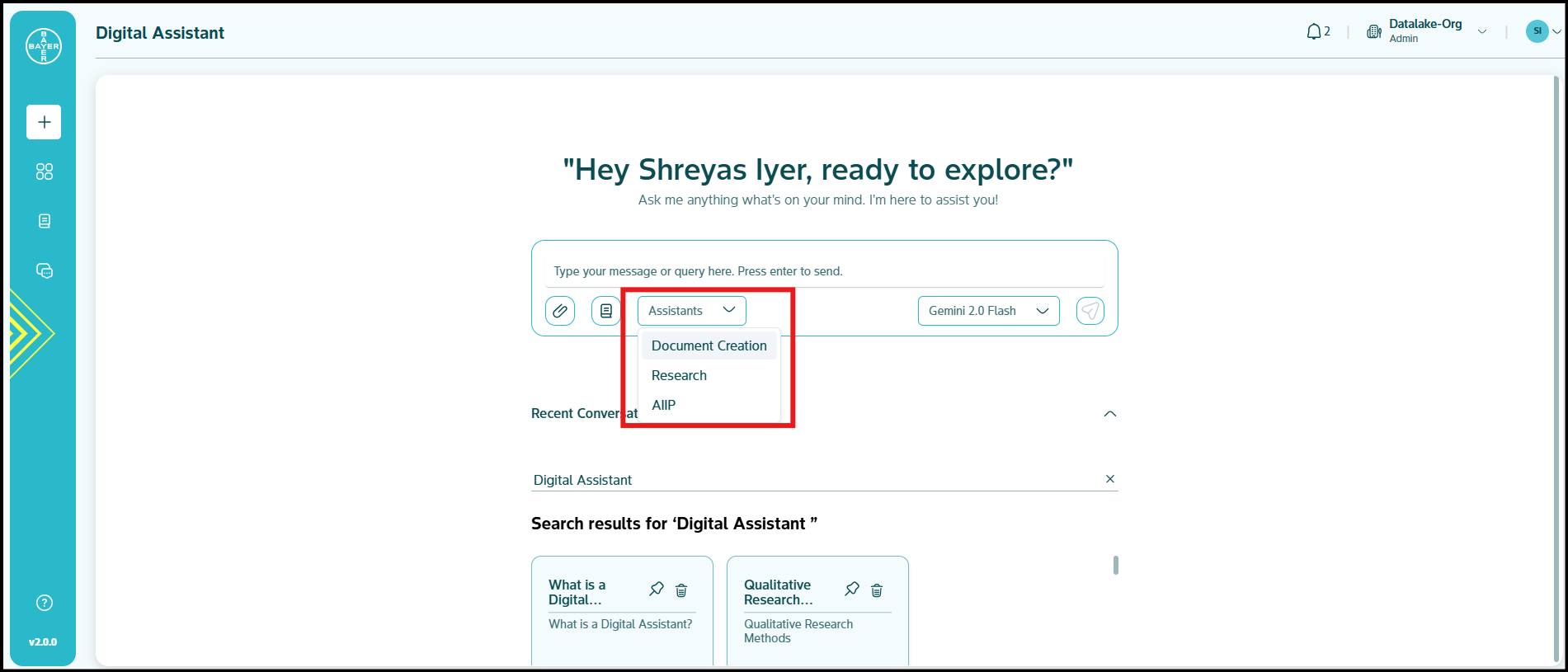Pin the 'What is a Digital...' conversation
Screen dimensions: 1568x672
click(657, 589)
